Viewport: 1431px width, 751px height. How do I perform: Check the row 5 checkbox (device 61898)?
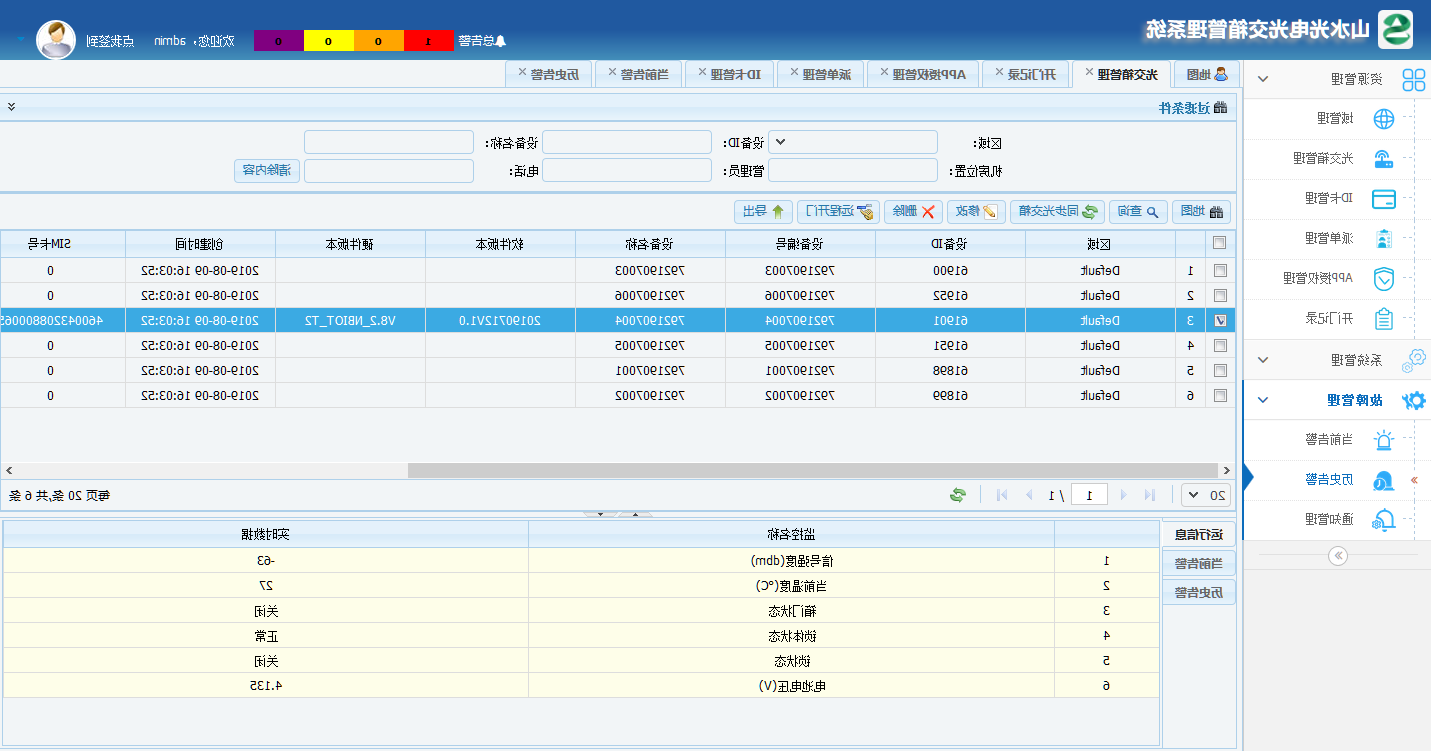(1220, 370)
